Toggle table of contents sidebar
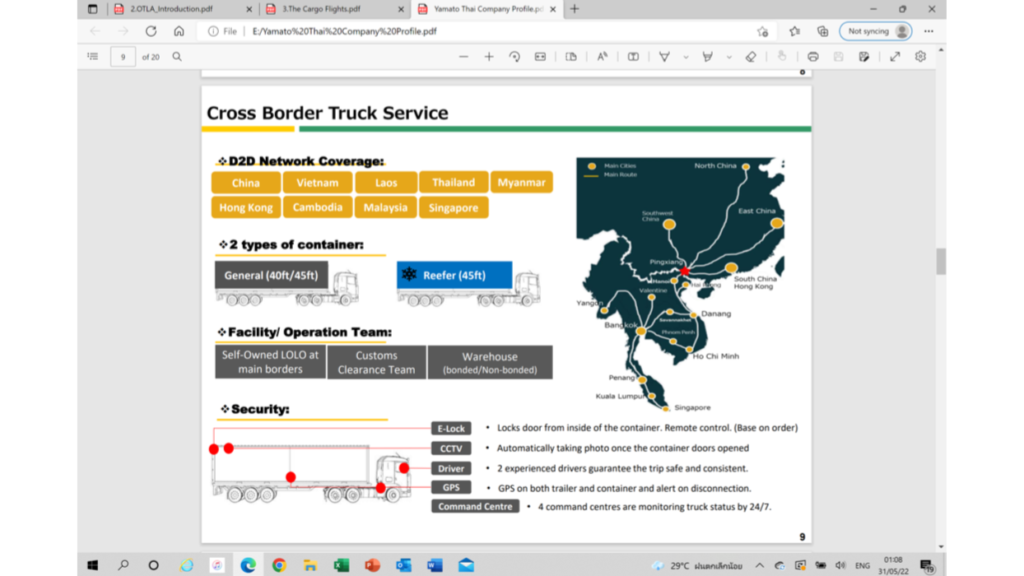The height and width of the screenshot is (576, 1024). click(93, 57)
